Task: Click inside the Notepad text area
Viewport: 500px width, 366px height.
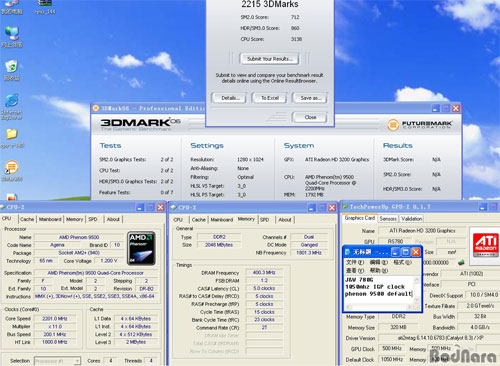Action: (x=378, y=289)
